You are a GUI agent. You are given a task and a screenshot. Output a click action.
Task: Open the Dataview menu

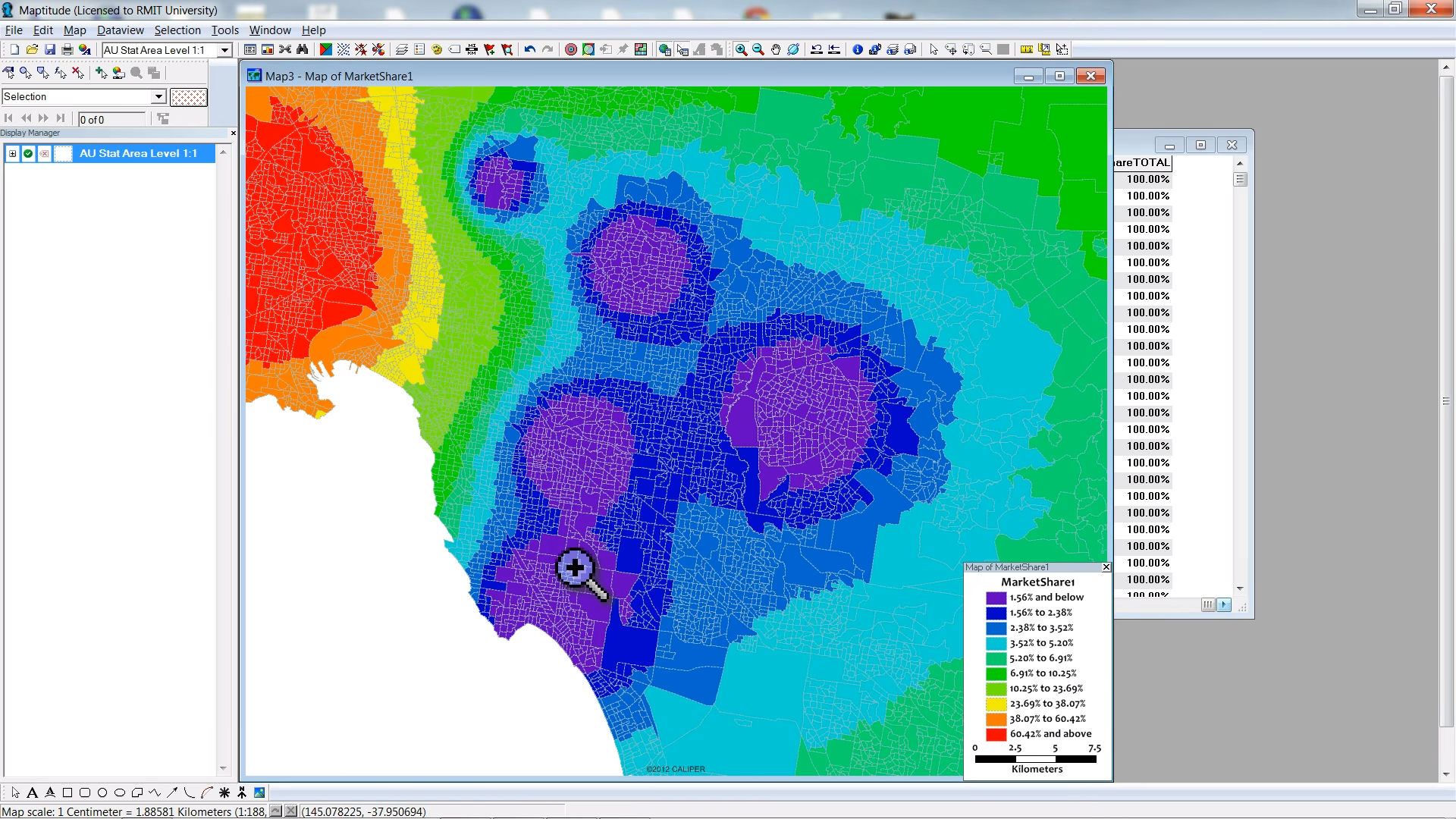tap(120, 30)
